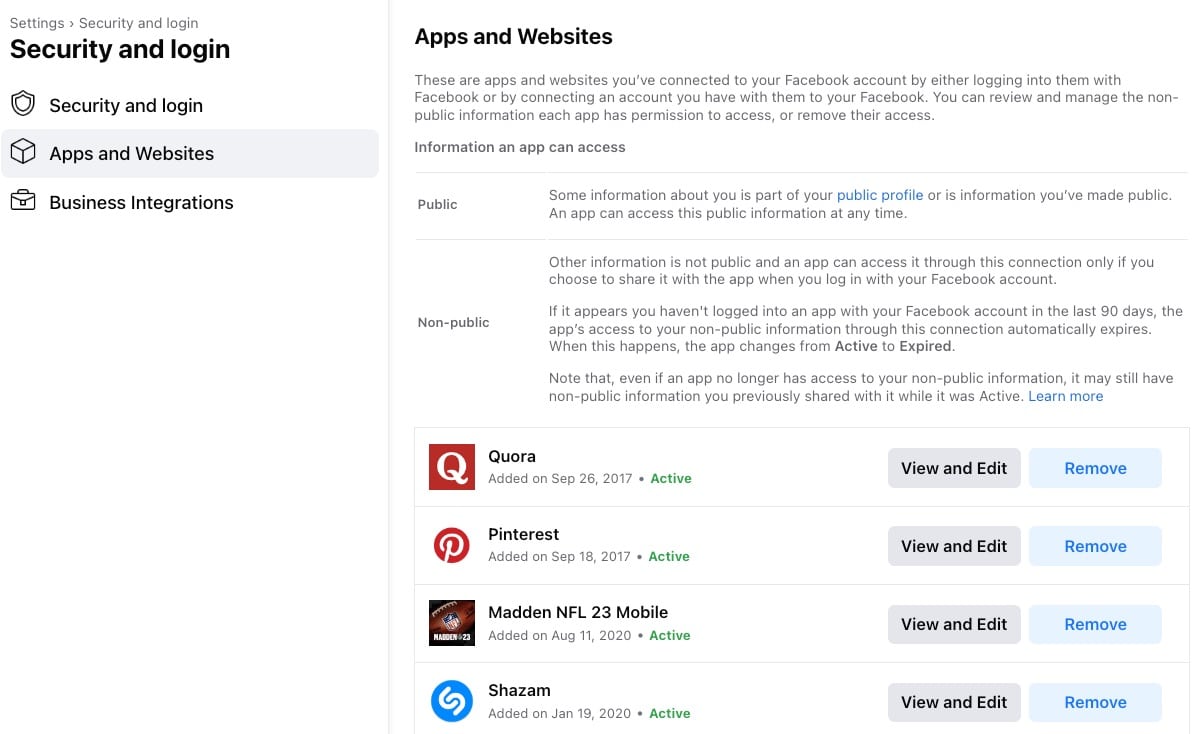Click the Active status for Shazam
1200x734 pixels.
670,713
